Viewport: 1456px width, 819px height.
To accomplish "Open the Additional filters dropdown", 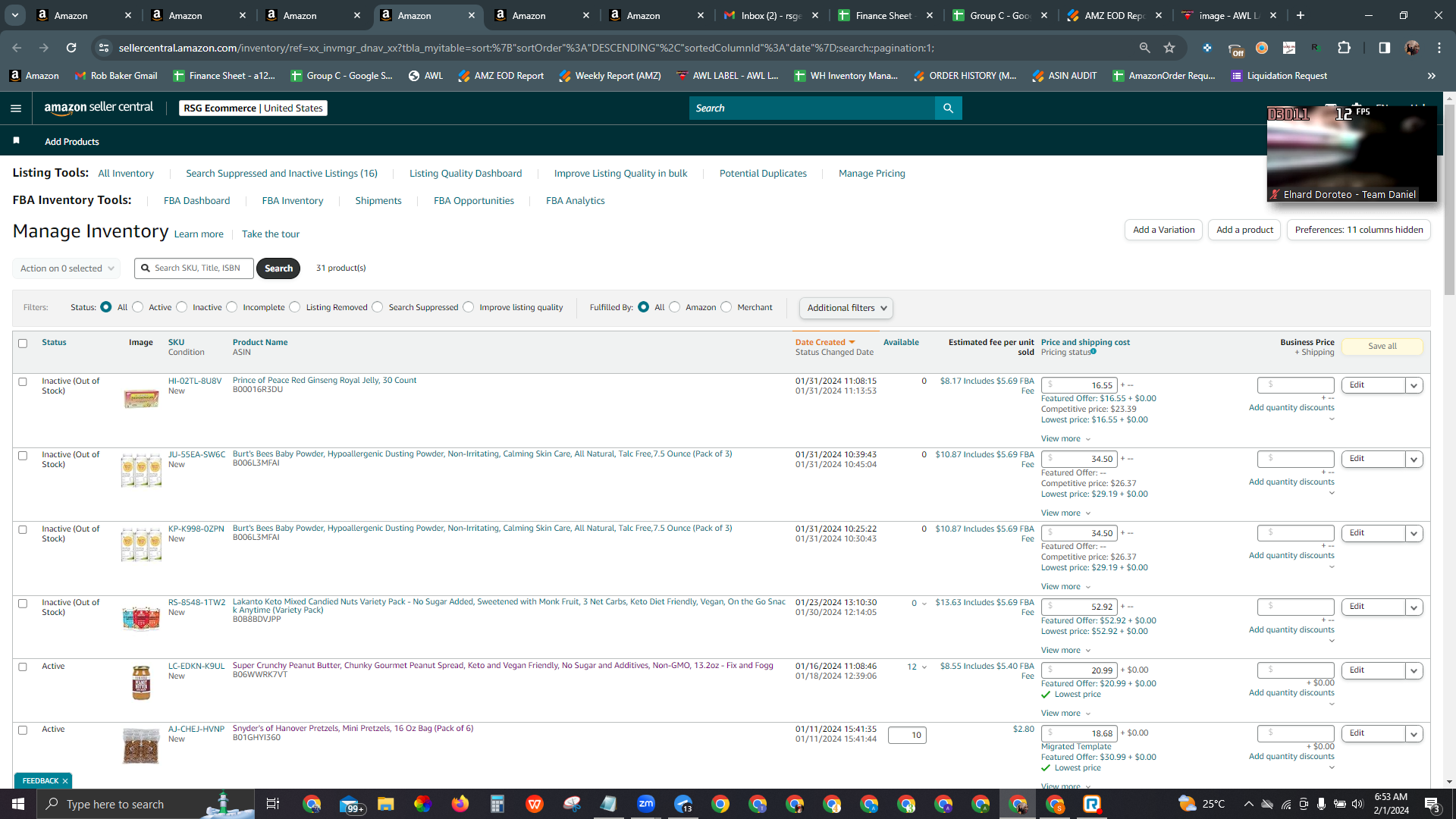I will [846, 308].
